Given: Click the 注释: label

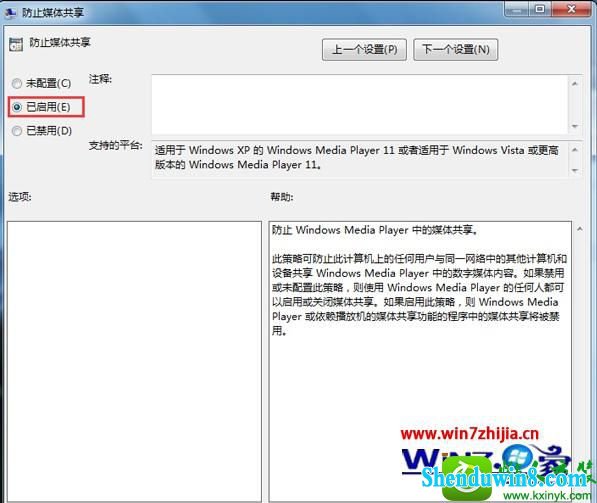Looking at the screenshot, I should [100, 79].
